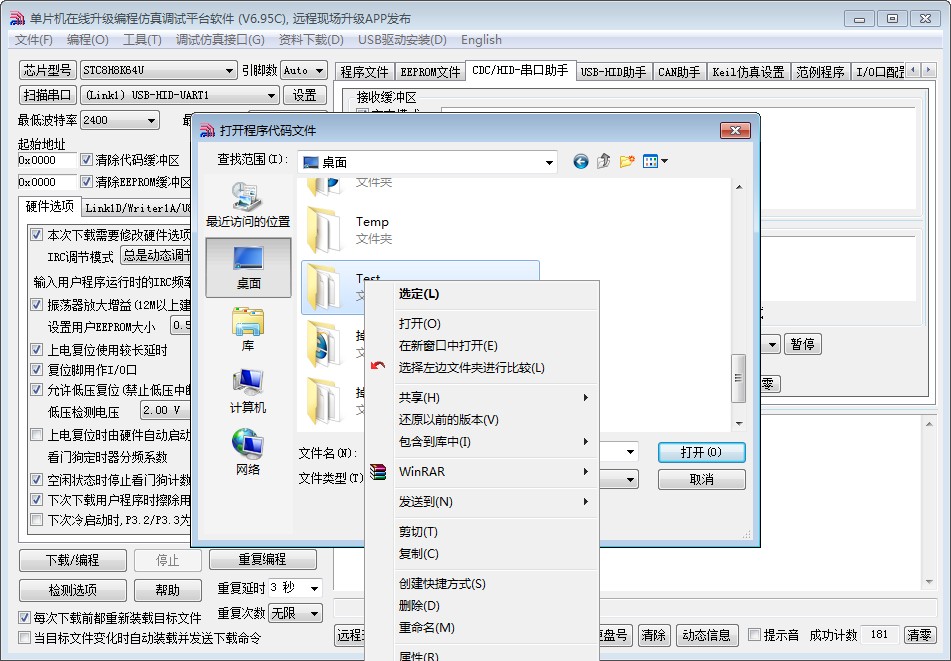The width and height of the screenshot is (951, 661).
Task: Enable 提示音 checkbox
Action: (754, 635)
